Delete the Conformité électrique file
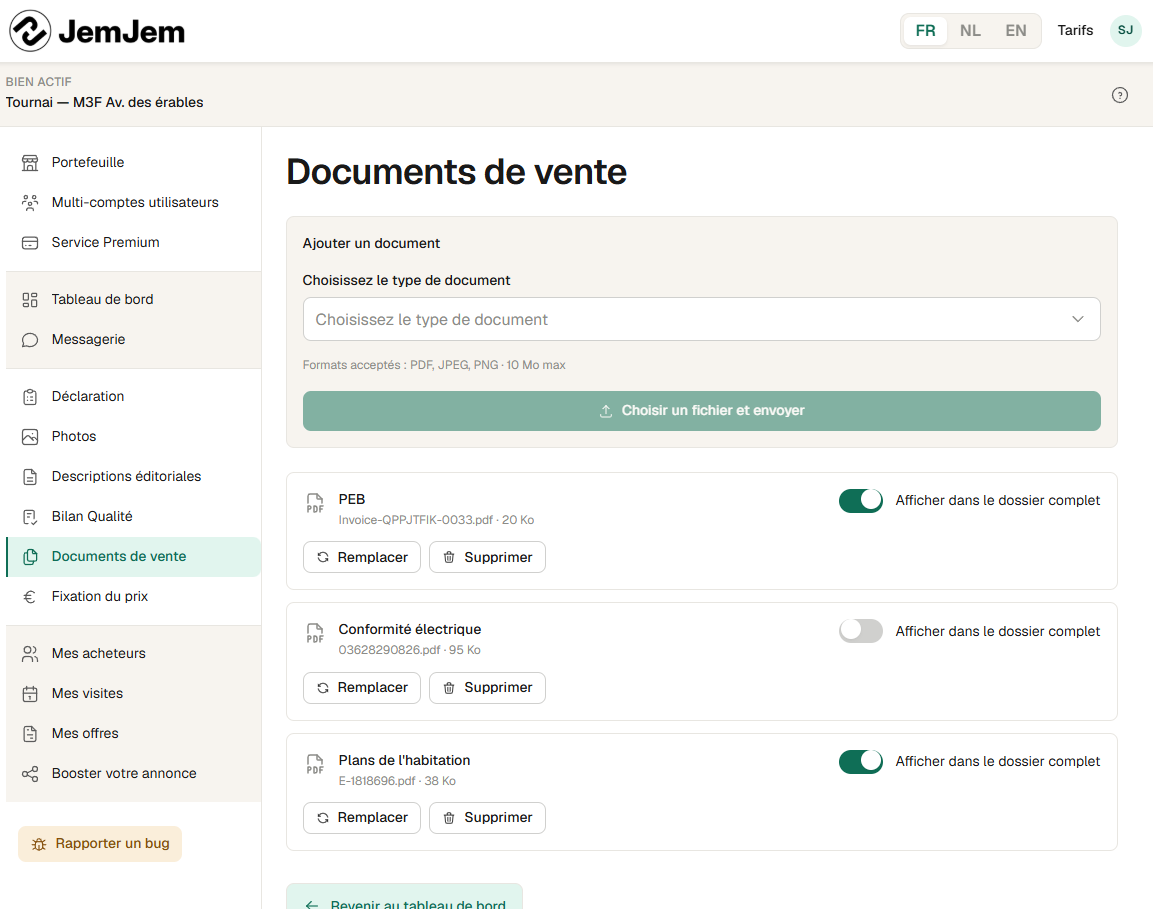This screenshot has height=909, width=1153. (x=487, y=688)
